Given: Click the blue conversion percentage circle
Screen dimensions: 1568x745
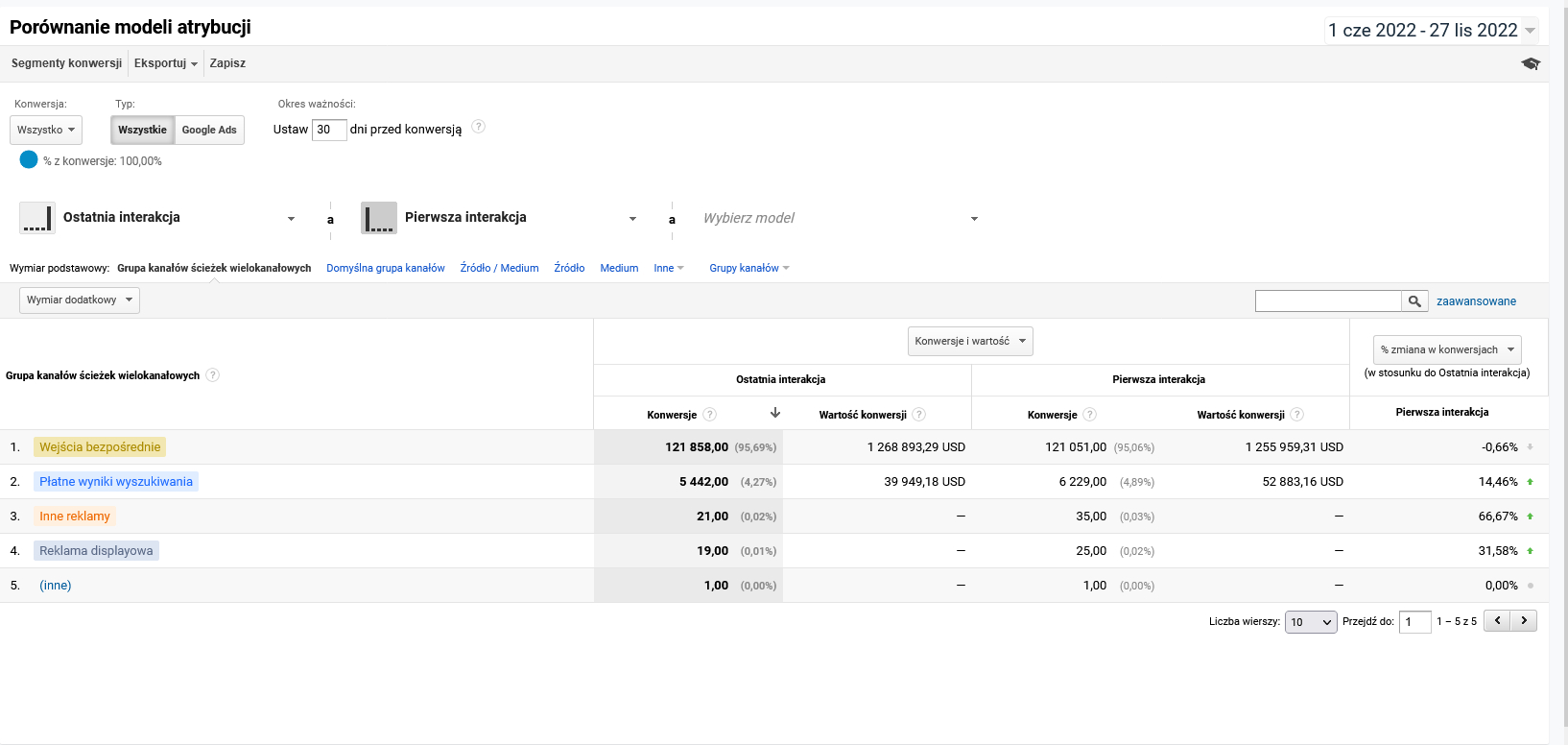Looking at the screenshot, I should [x=29, y=160].
